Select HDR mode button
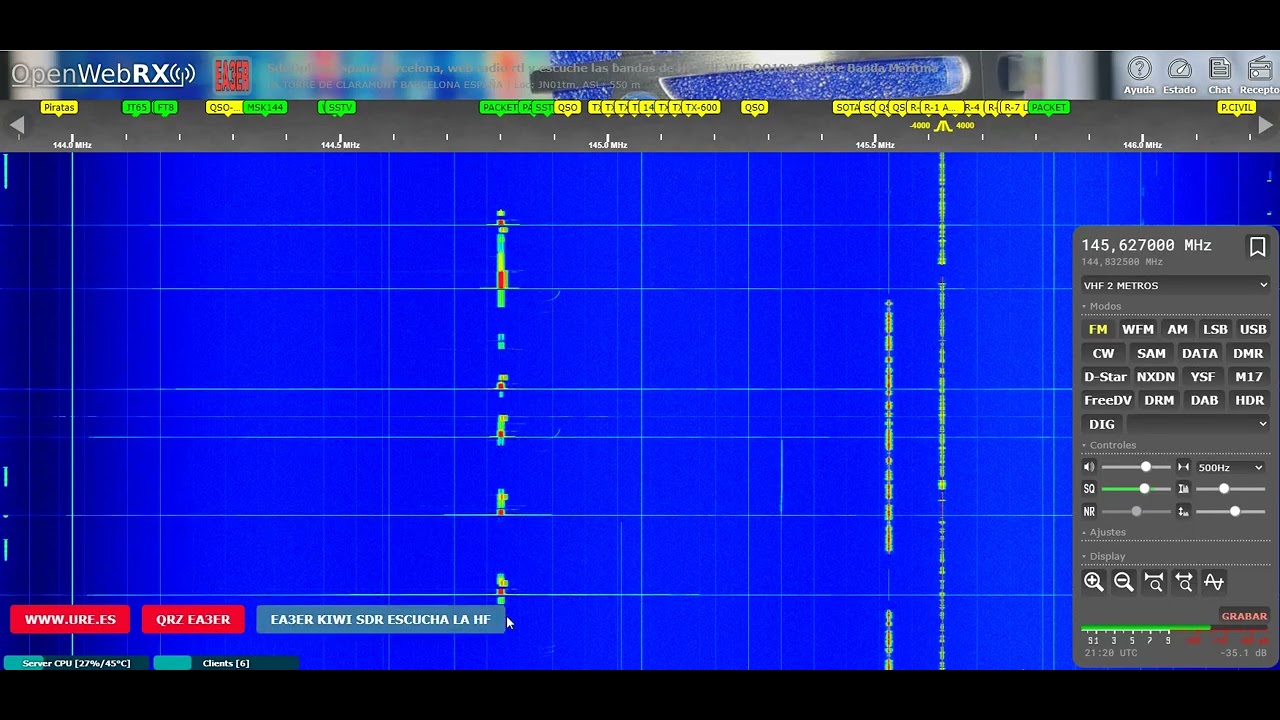The image size is (1280, 720). coord(1250,401)
